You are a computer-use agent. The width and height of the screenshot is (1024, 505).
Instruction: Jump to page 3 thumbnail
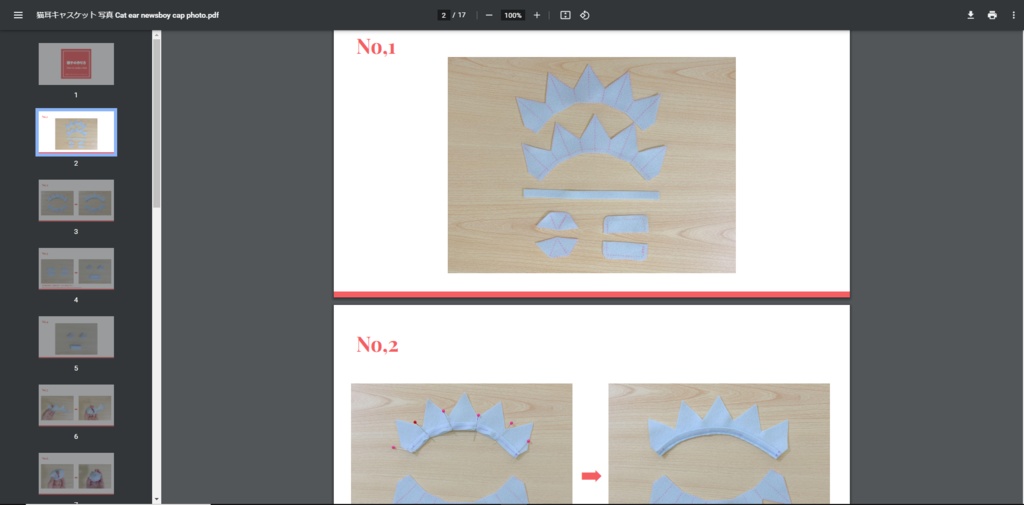tap(76, 201)
